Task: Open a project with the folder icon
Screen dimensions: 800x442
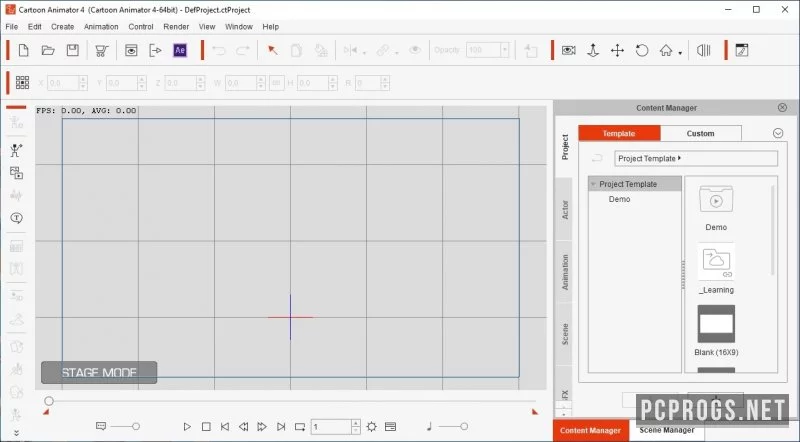Action: tap(48, 50)
